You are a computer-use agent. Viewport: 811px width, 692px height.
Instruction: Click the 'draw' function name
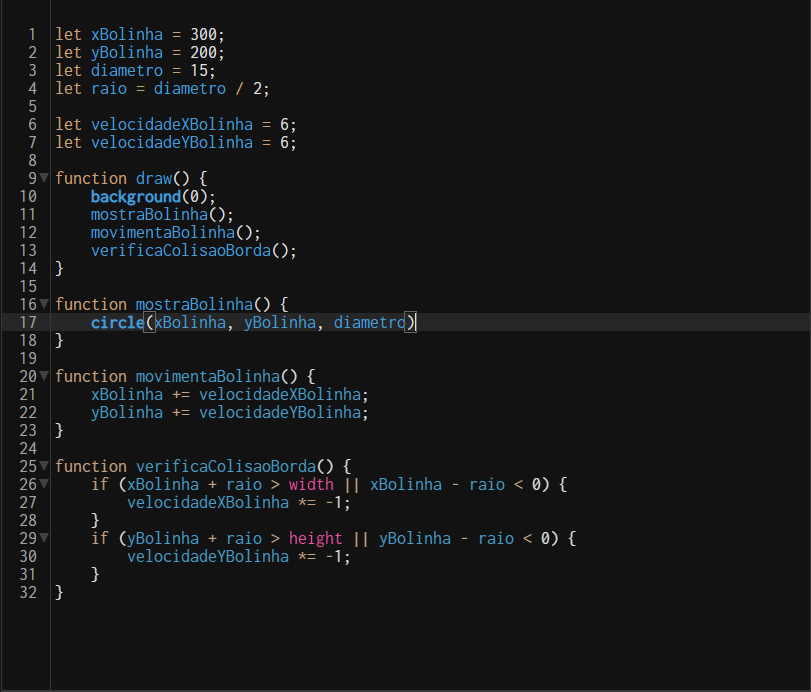pyautogui.click(x=154, y=178)
